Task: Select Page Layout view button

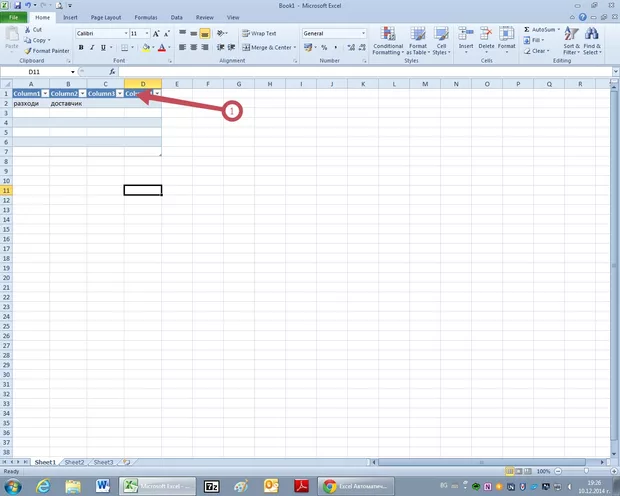Action: [518, 471]
